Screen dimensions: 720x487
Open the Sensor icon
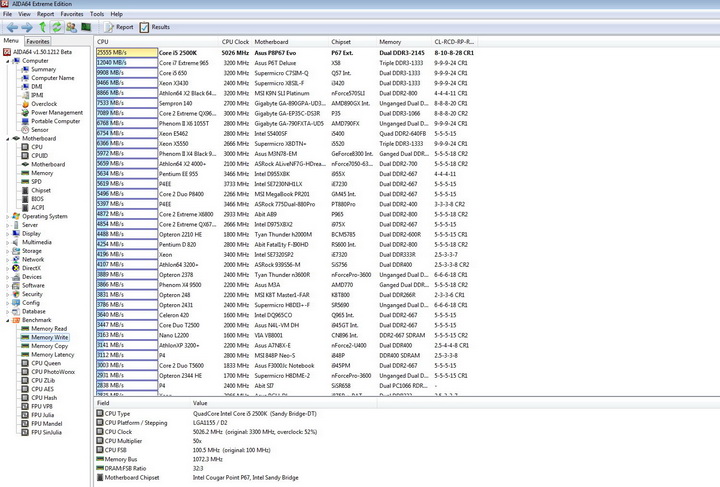coord(25,130)
